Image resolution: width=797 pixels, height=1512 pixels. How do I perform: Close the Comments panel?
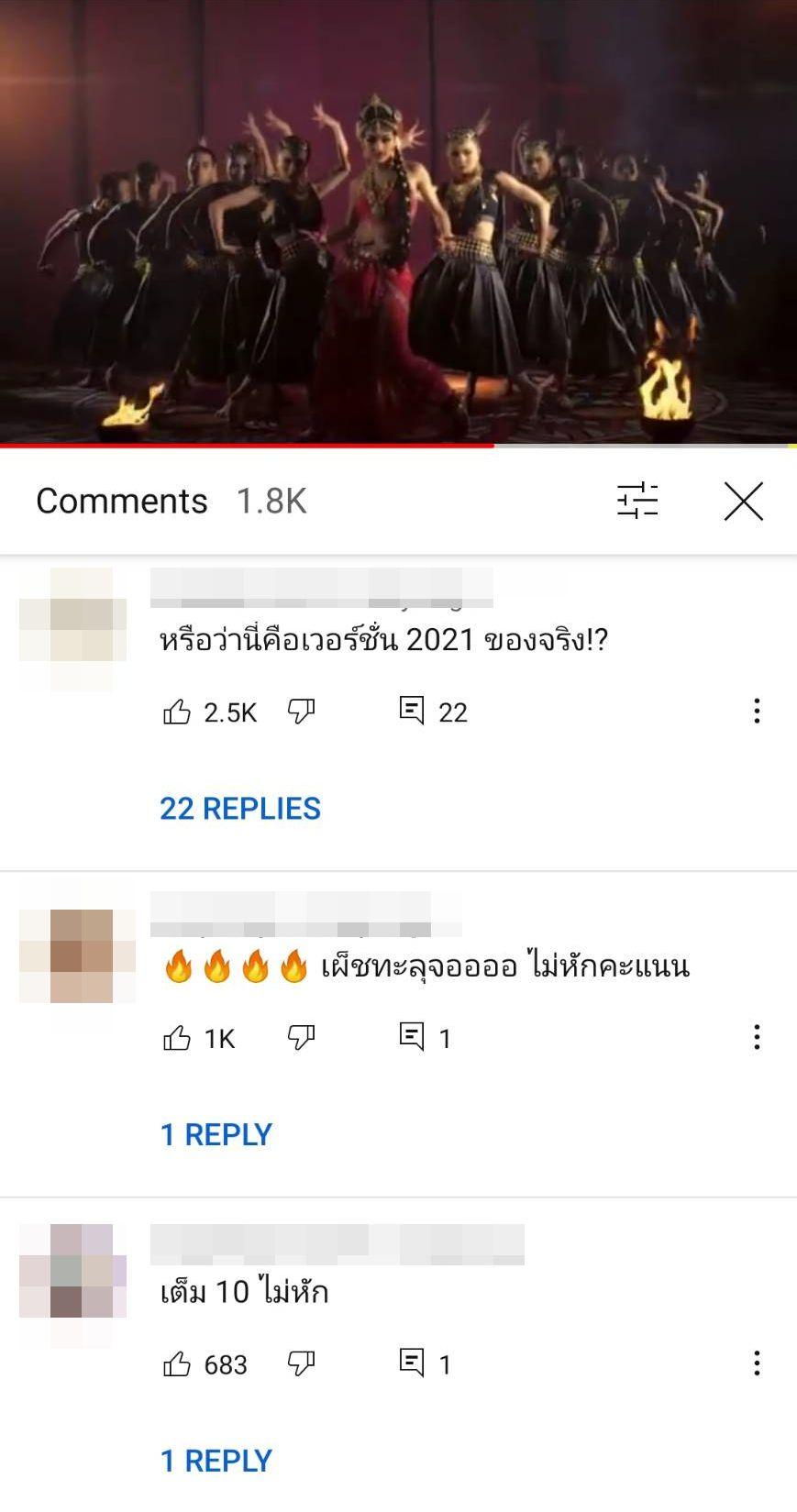[743, 502]
